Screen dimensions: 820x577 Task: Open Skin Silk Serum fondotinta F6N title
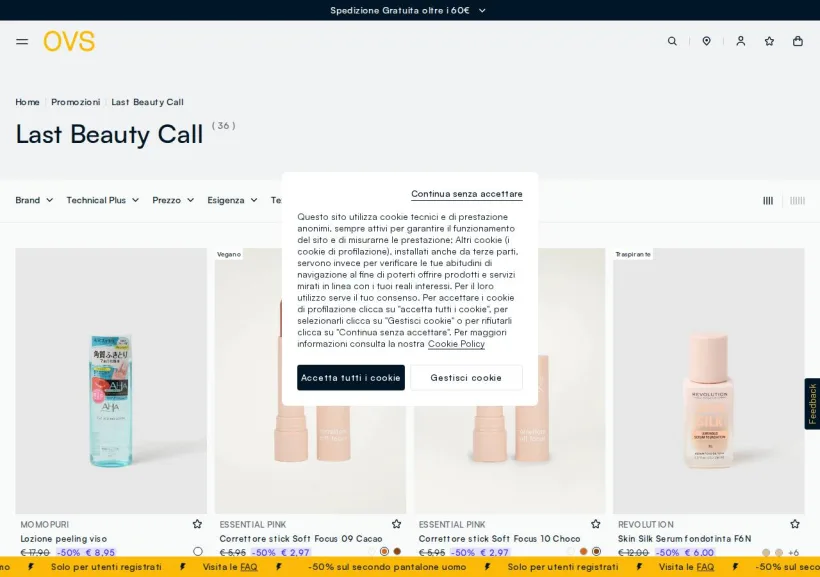[x=685, y=538]
